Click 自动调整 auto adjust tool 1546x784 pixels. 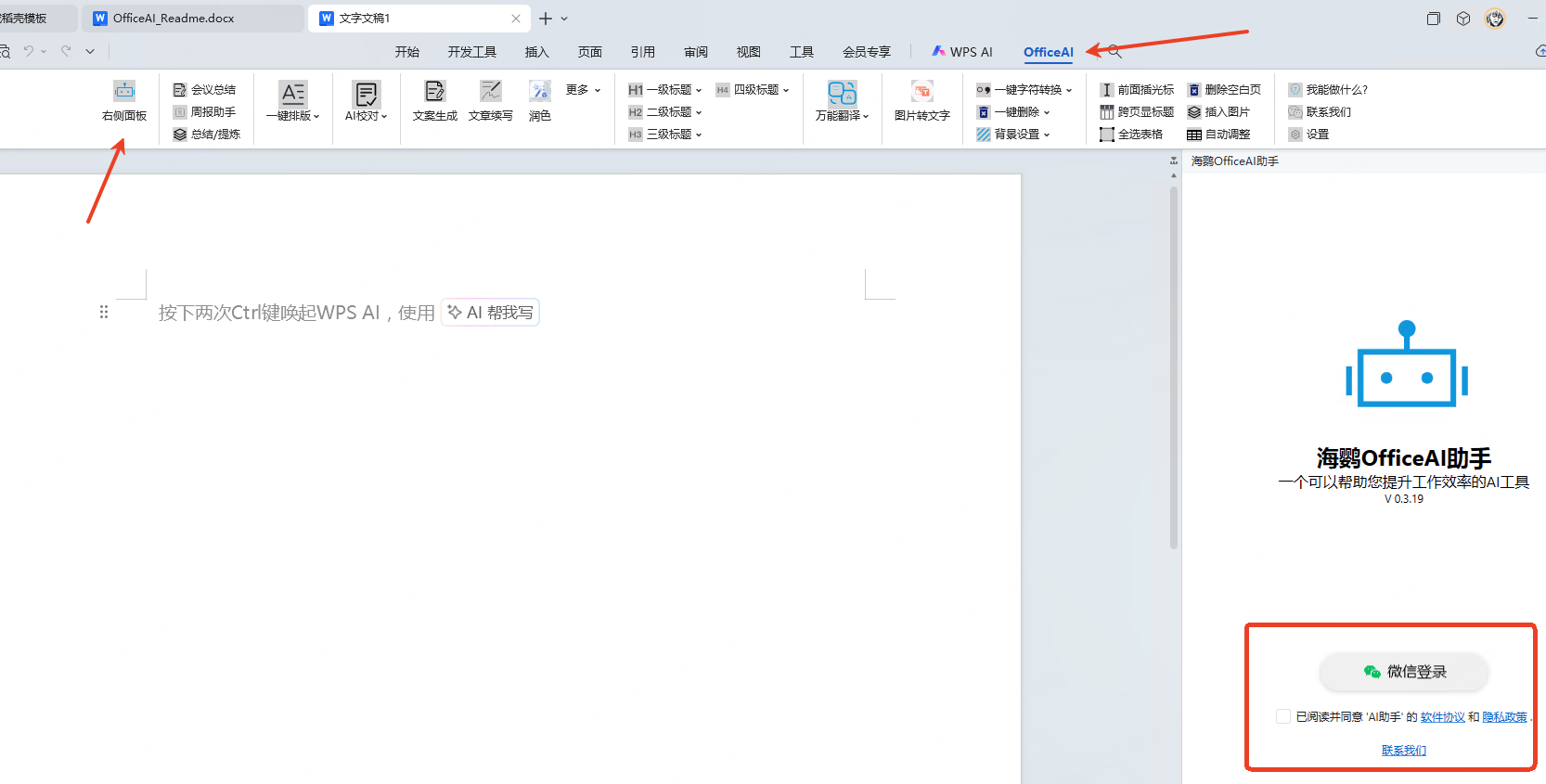tap(1218, 135)
